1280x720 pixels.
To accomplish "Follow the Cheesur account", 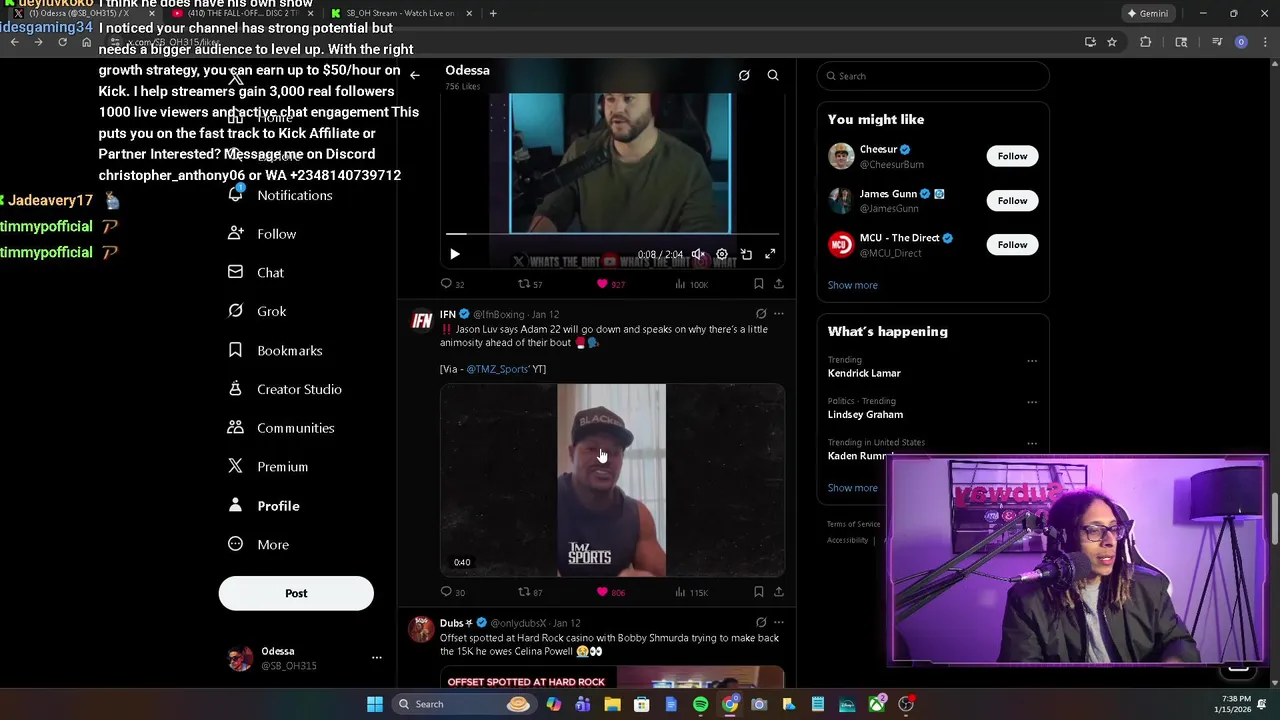I will 1012,156.
